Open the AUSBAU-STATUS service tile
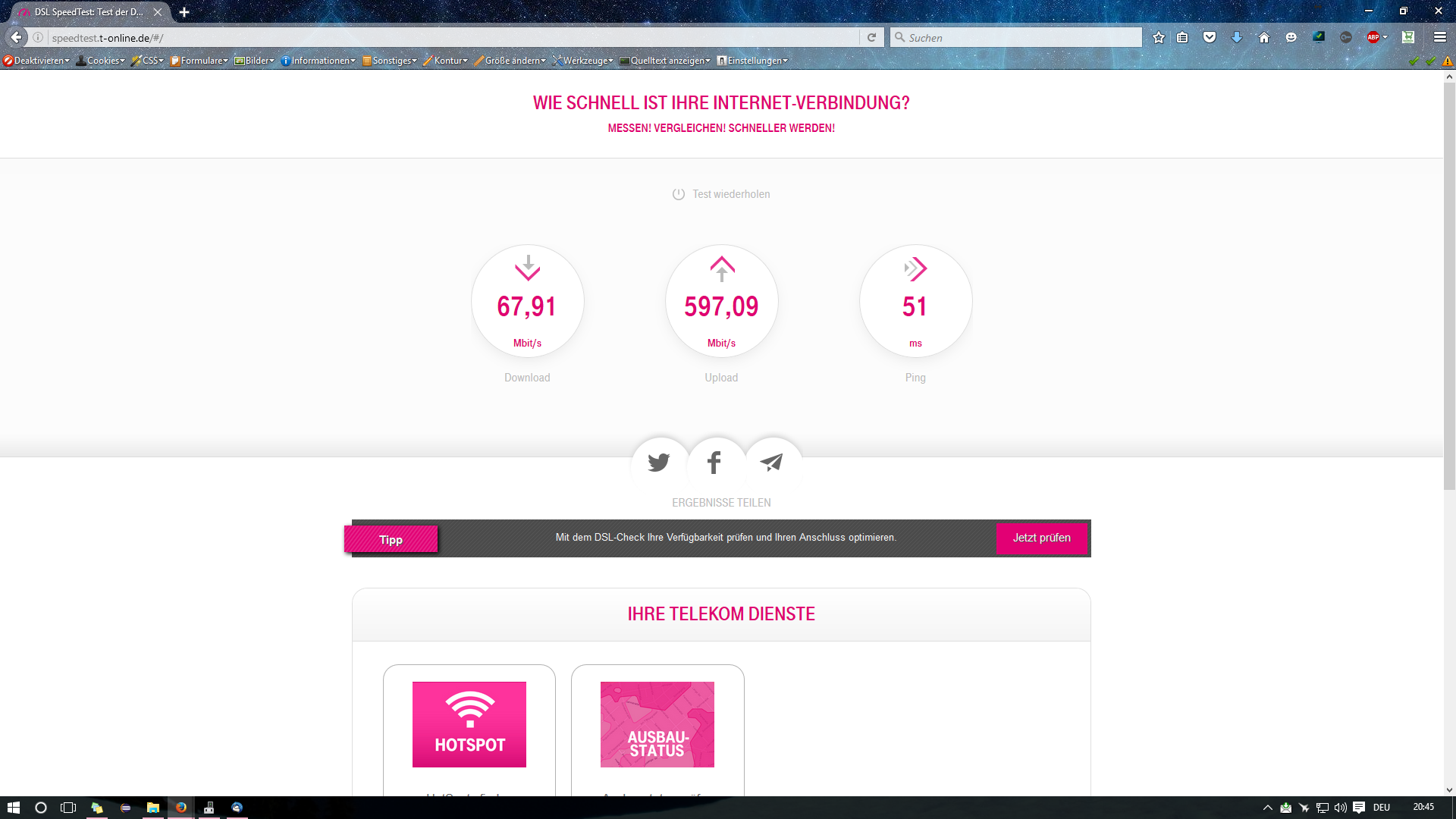The width and height of the screenshot is (1456, 819). click(657, 724)
